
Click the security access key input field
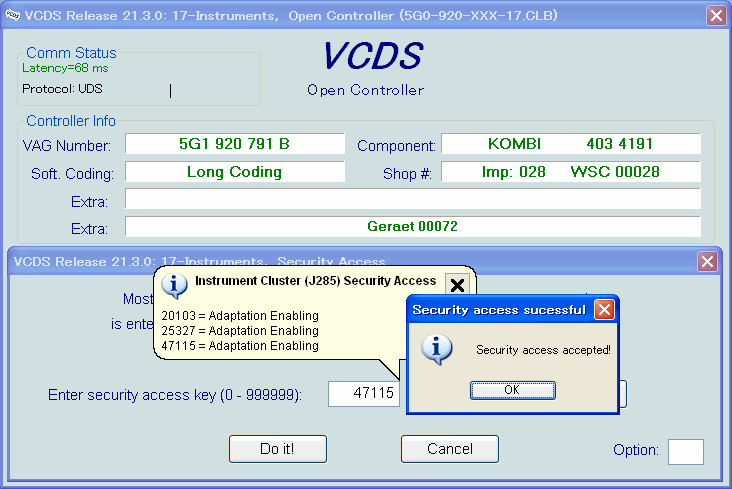pos(364,394)
